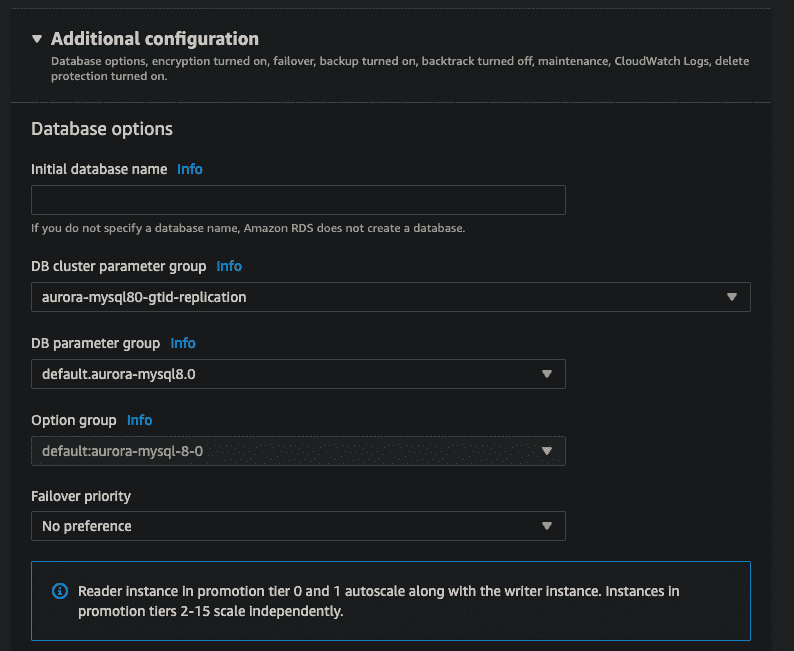Open the No preference failover dropdown
The width and height of the screenshot is (794, 651).
point(298,526)
